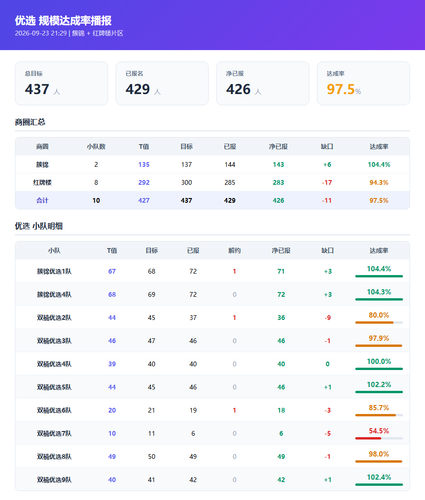This screenshot has height=500, width=425.
Task: Click the red progress bar for 双楠优选7队 54.5%
Action: pos(368,438)
